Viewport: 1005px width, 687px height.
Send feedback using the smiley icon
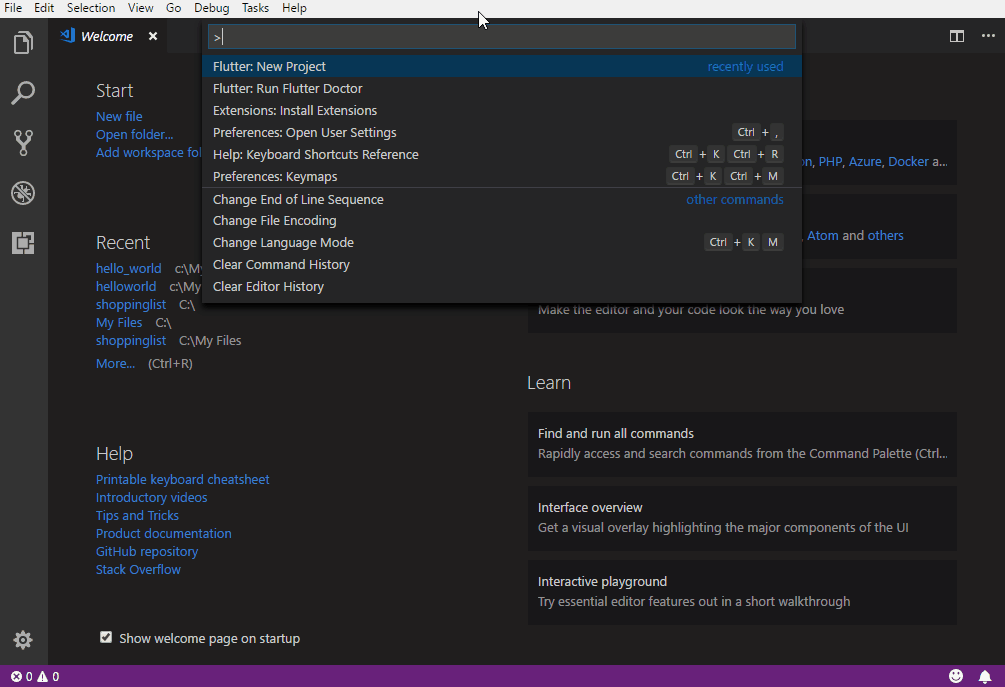click(x=956, y=676)
